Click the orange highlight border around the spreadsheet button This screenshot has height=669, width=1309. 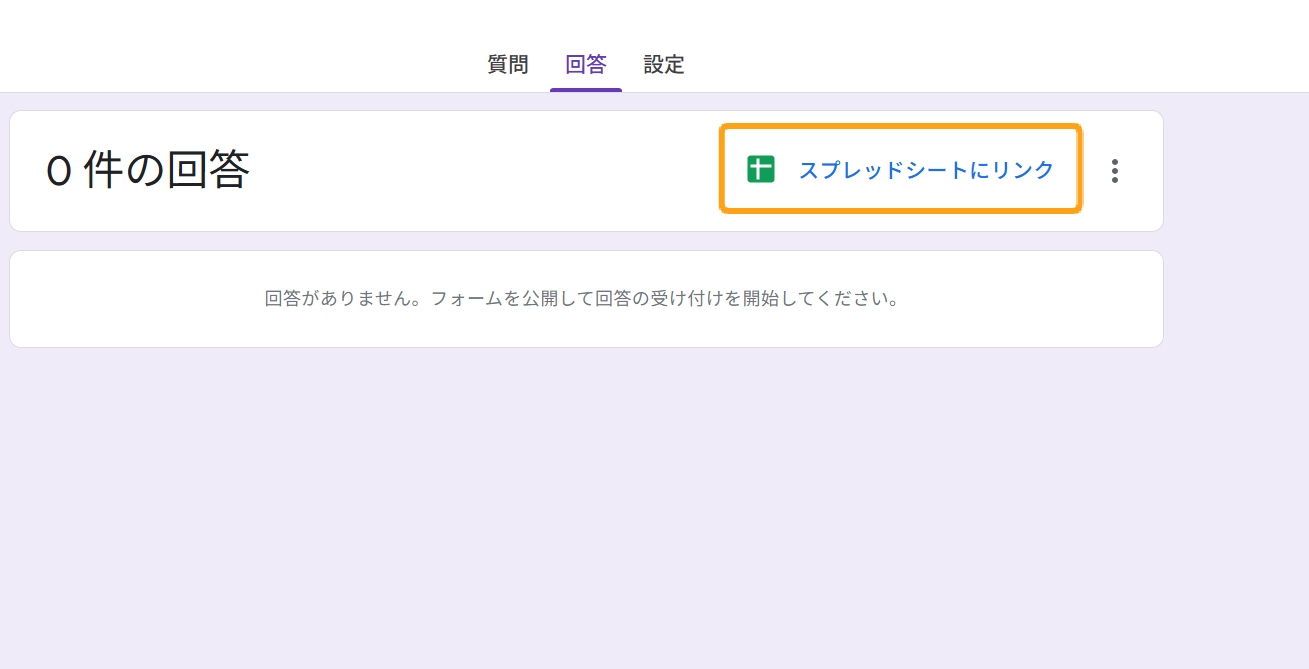click(x=900, y=127)
